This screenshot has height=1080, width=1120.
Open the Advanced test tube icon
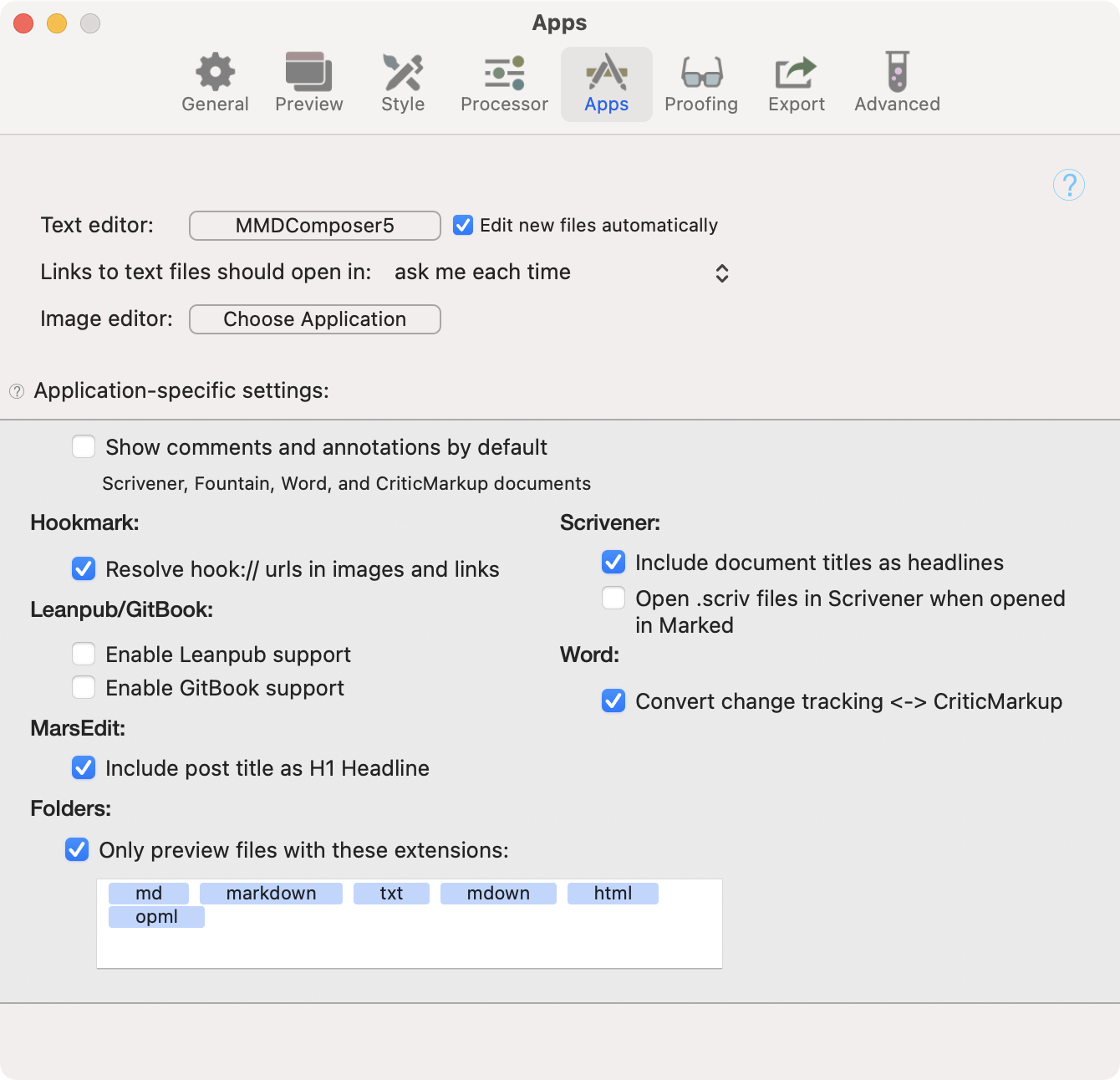tap(897, 72)
